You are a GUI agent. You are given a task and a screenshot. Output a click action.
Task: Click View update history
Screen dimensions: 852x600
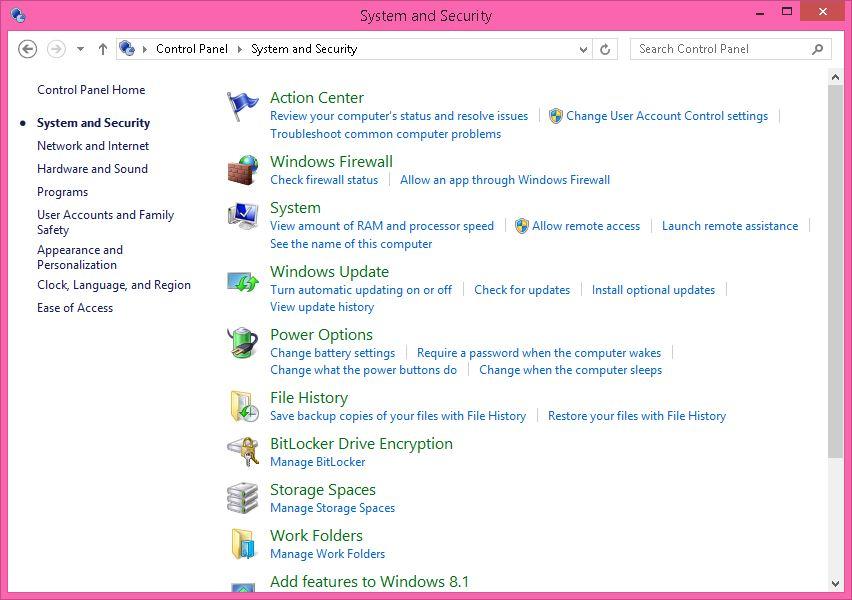pyautogui.click(x=322, y=307)
